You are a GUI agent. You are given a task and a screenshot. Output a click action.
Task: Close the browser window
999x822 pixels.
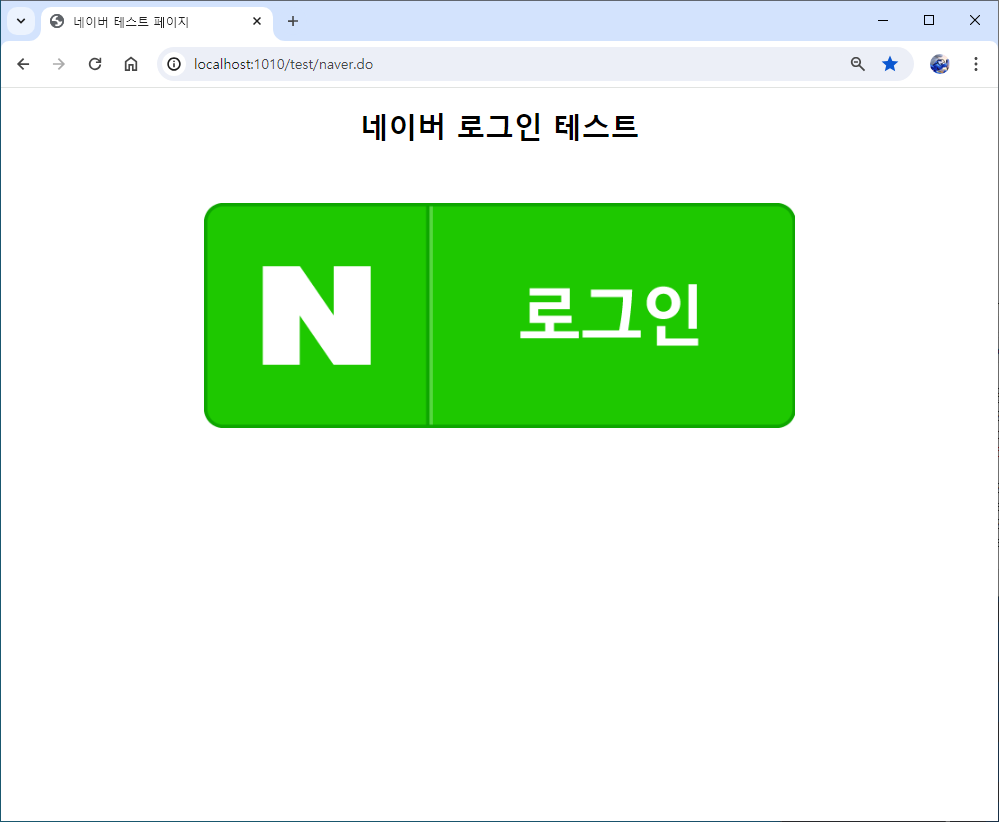point(974,20)
